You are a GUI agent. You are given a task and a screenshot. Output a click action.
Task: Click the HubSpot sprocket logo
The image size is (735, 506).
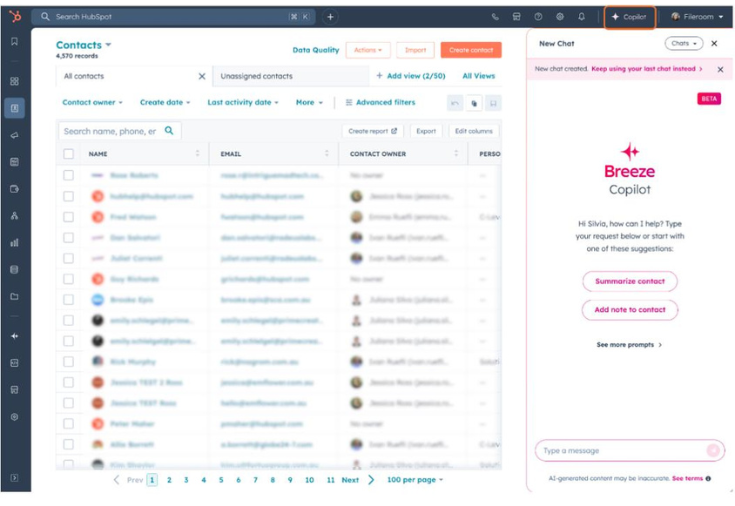(x=15, y=17)
